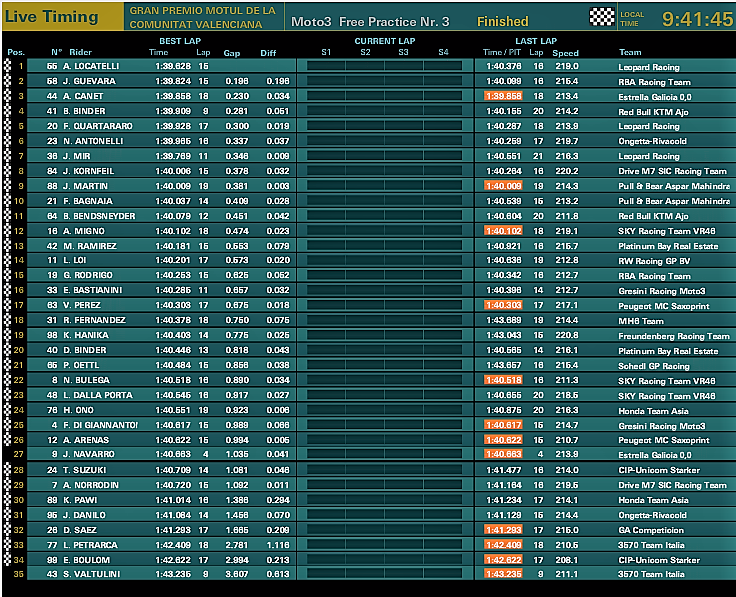Click the Finished session status
This screenshot has height=597, width=736.
click(503, 22)
